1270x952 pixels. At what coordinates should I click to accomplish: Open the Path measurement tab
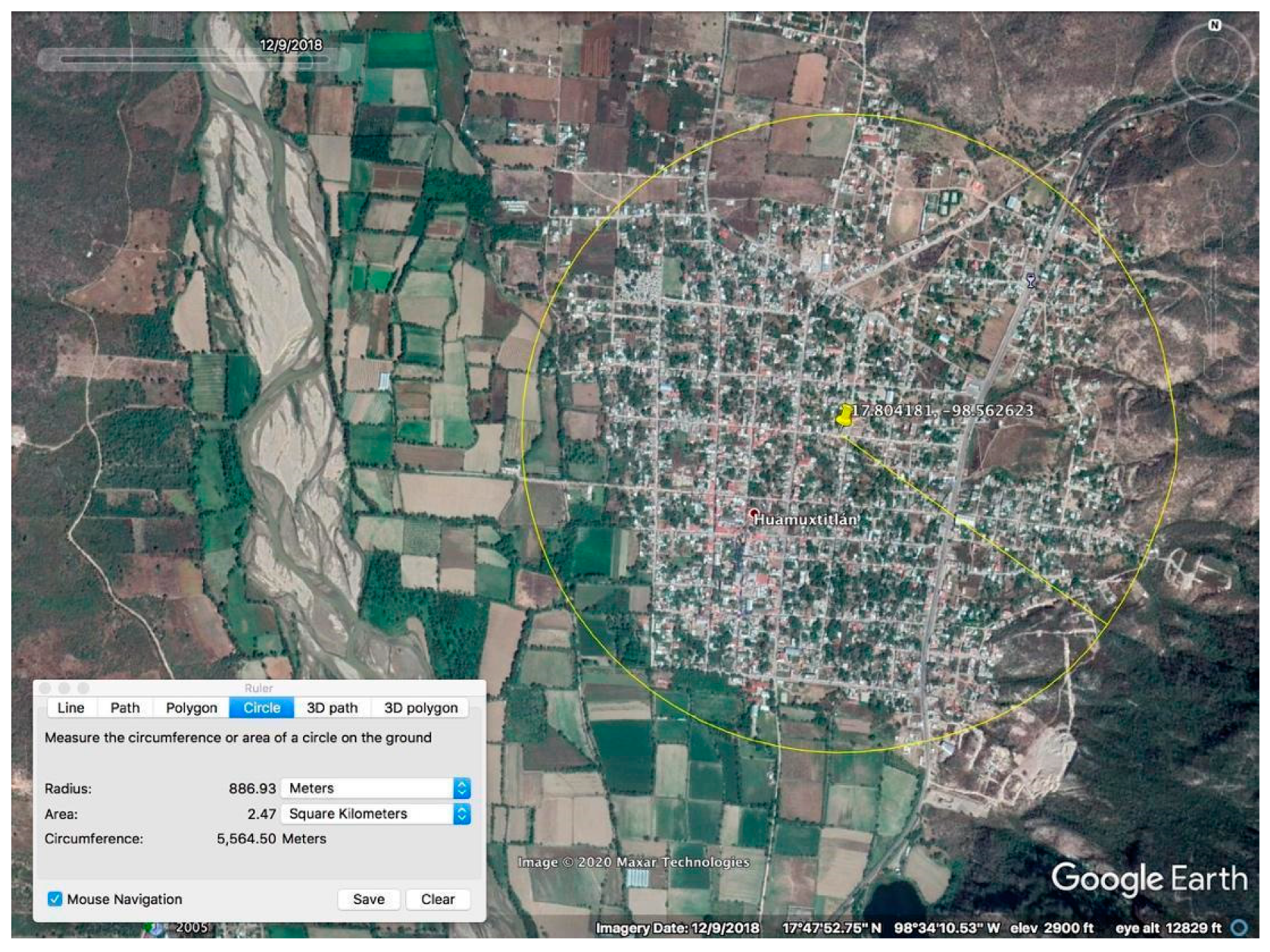tap(125, 707)
